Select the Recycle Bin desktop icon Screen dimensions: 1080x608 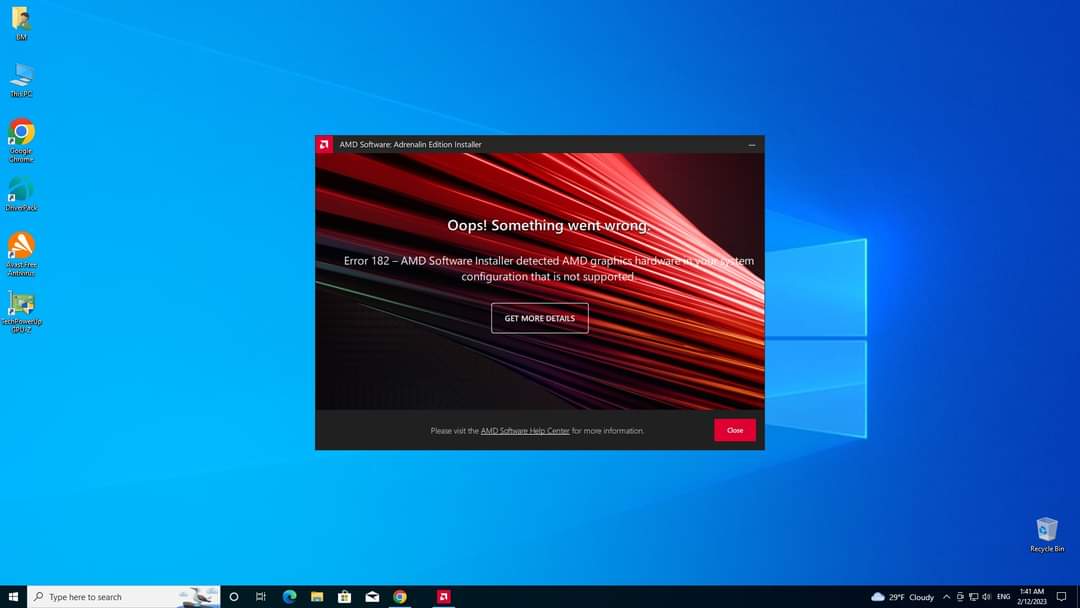coord(1047,535)
